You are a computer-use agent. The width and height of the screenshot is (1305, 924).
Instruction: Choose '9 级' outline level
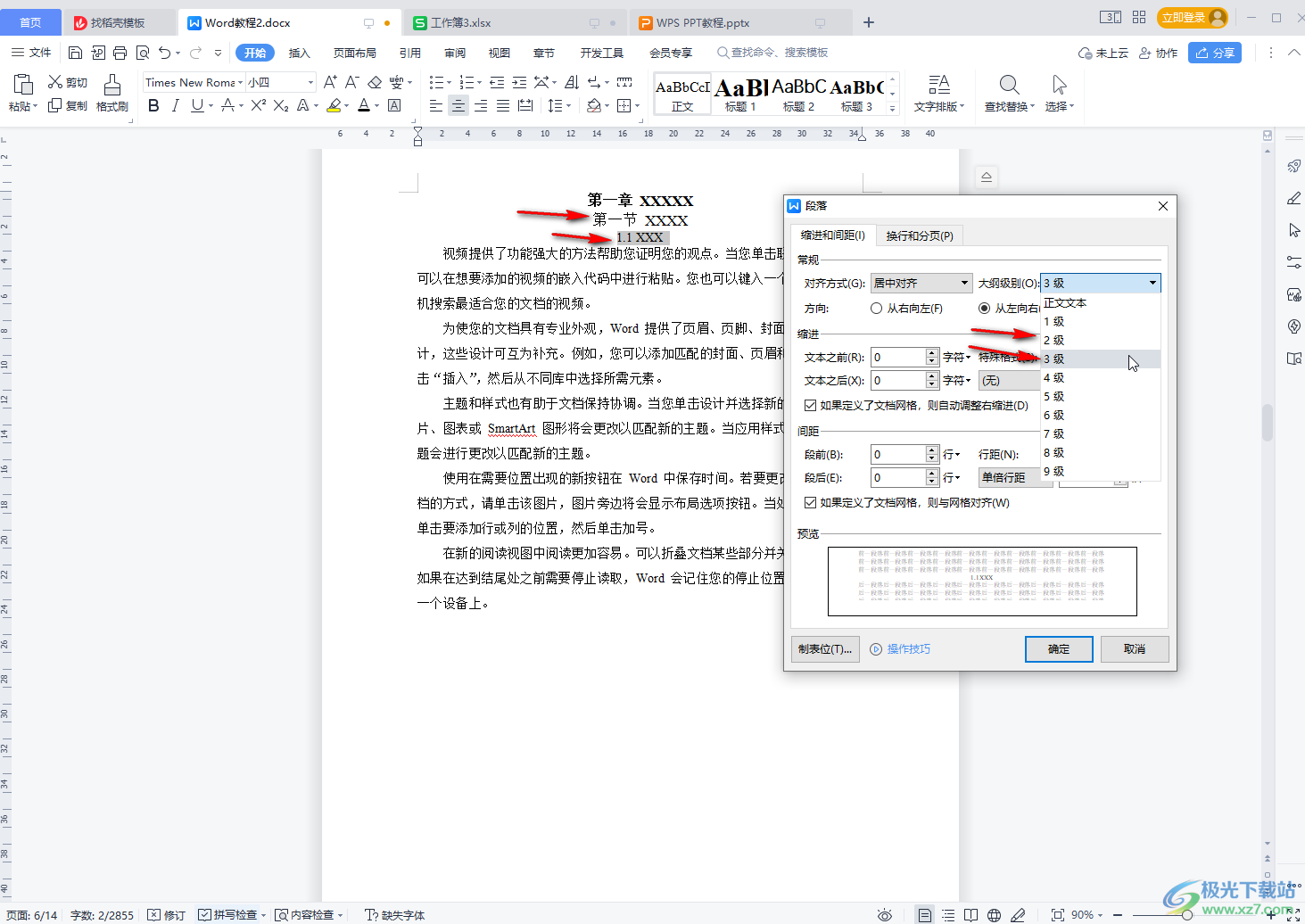[1100, 471]
